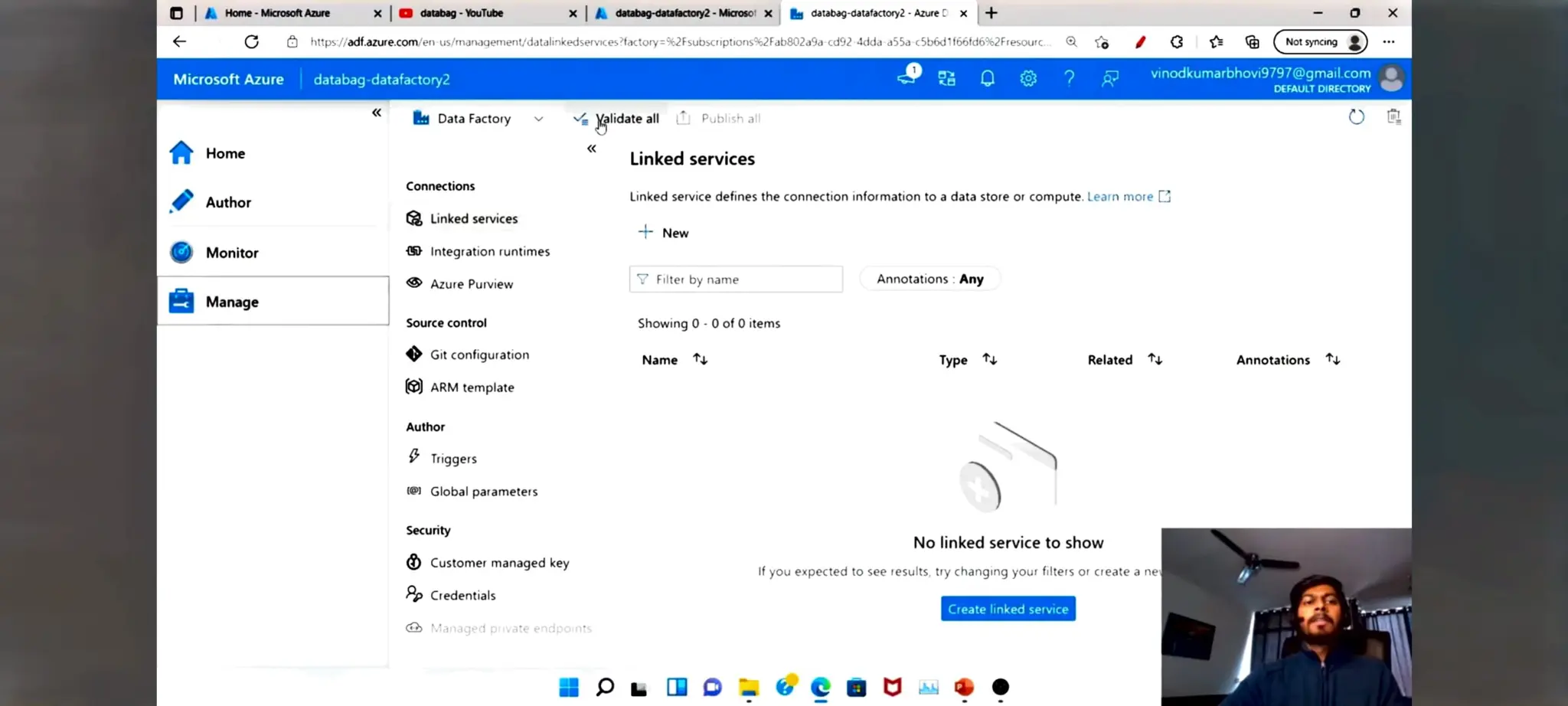Open a new browser tab
The height and width of the screenshot is (706, 1568).
991,13
